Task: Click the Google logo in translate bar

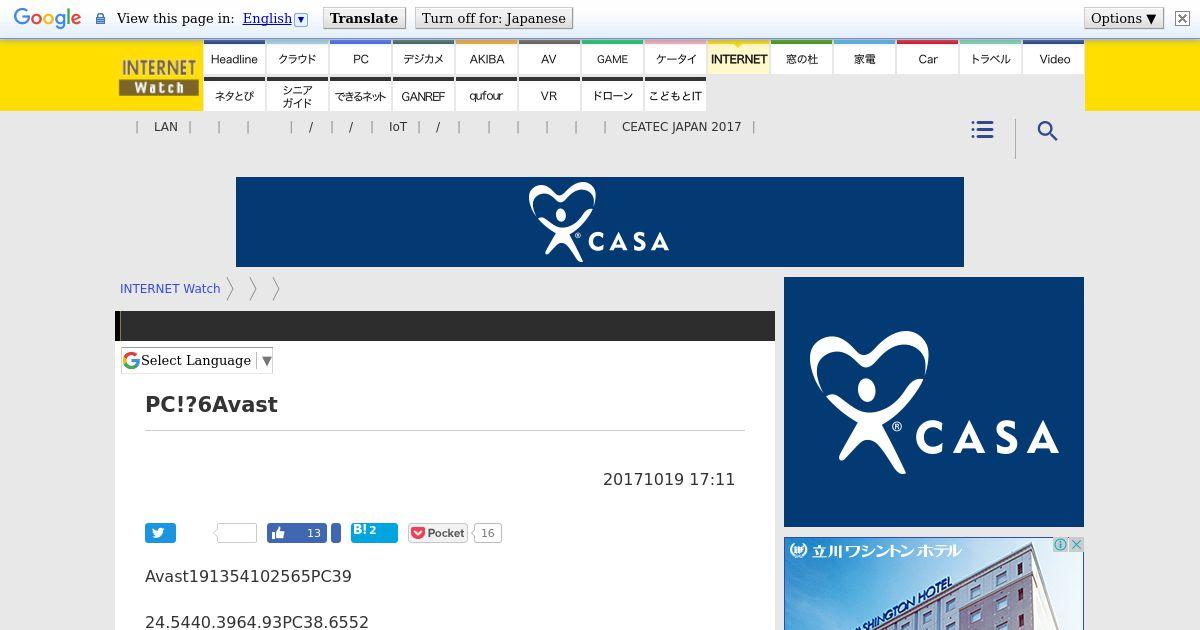Action: 47,18
